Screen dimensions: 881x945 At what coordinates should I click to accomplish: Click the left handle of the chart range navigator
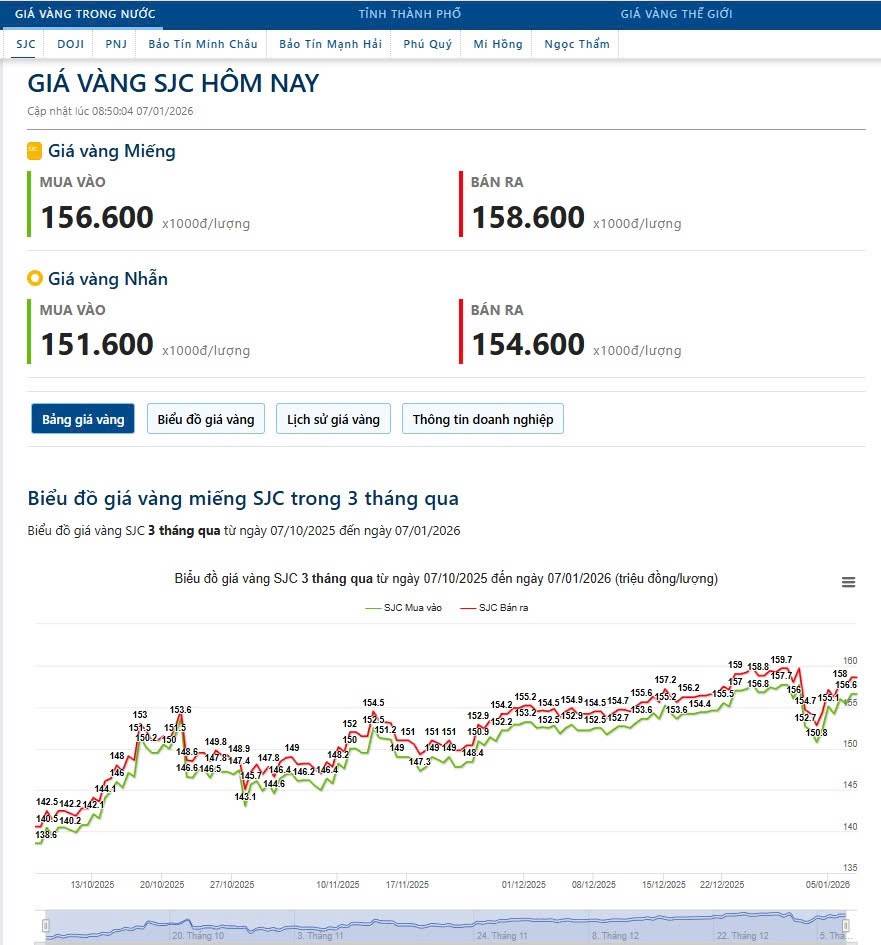[x=44, y=927]
